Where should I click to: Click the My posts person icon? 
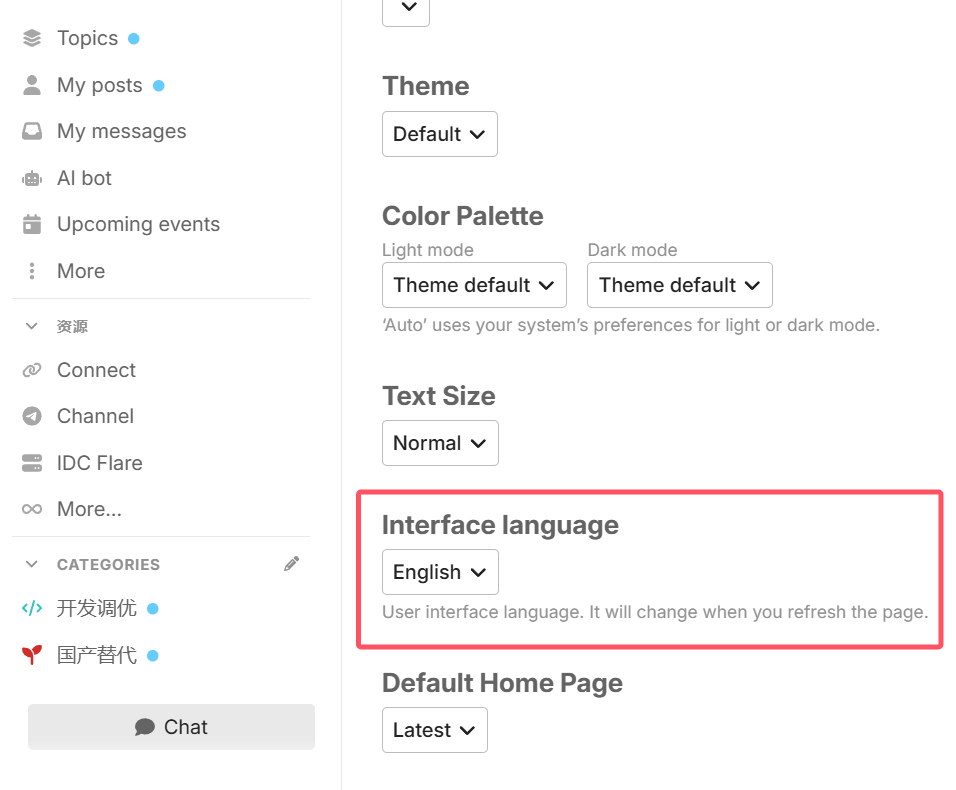pos(32,85)
